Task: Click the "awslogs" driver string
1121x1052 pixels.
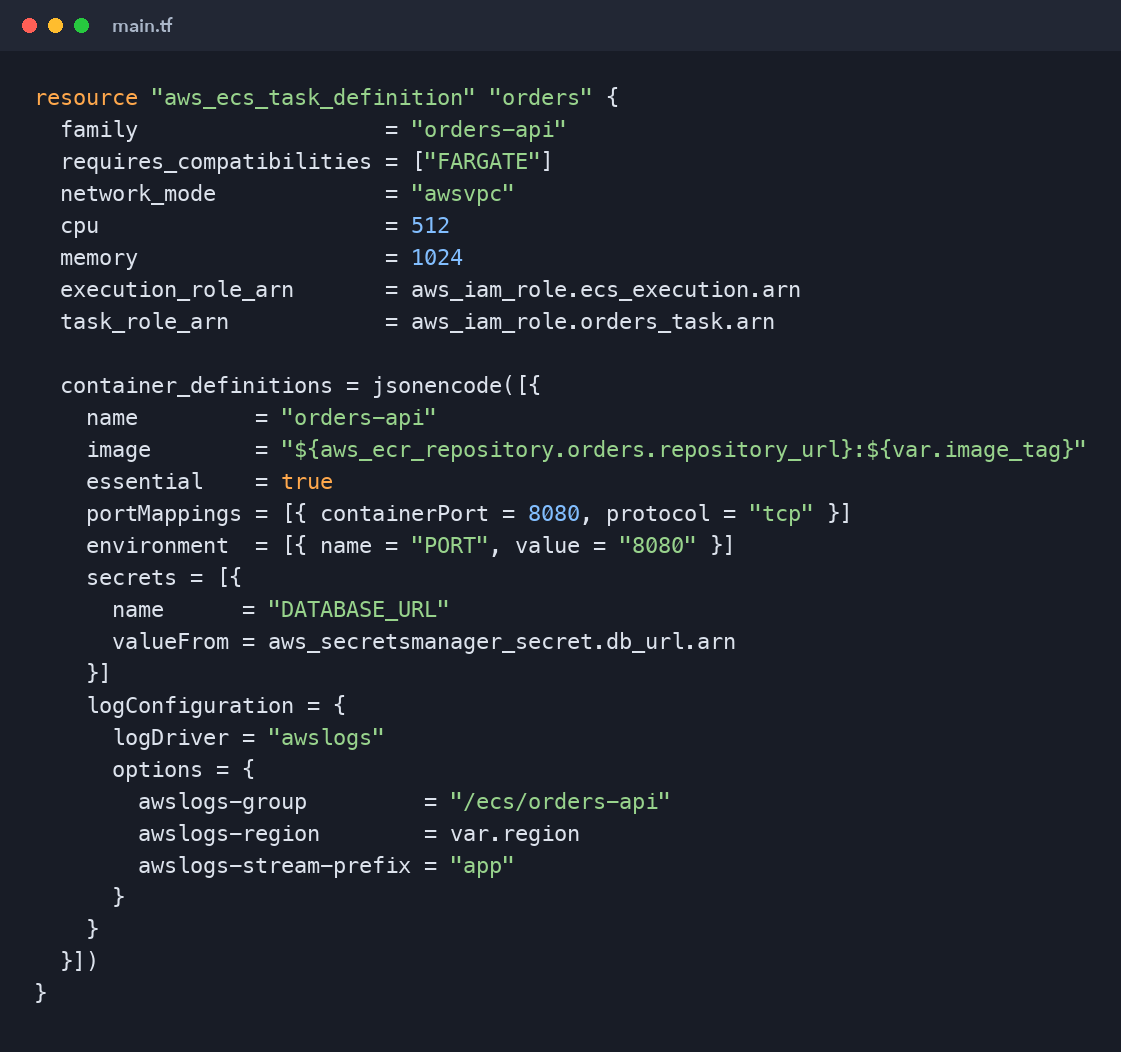Action: pyautogui.click(x=326, y=738)
